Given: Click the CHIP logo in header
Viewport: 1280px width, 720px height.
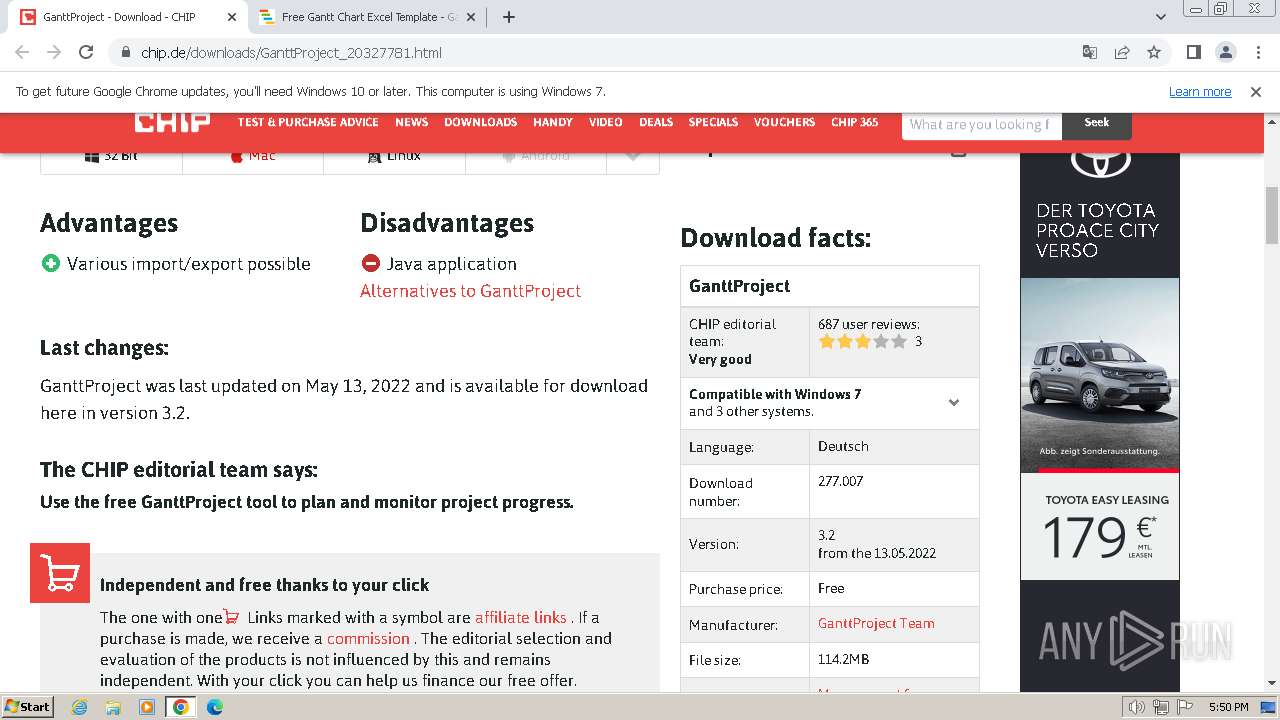Looking at the screenshot, I should (172, 122).
